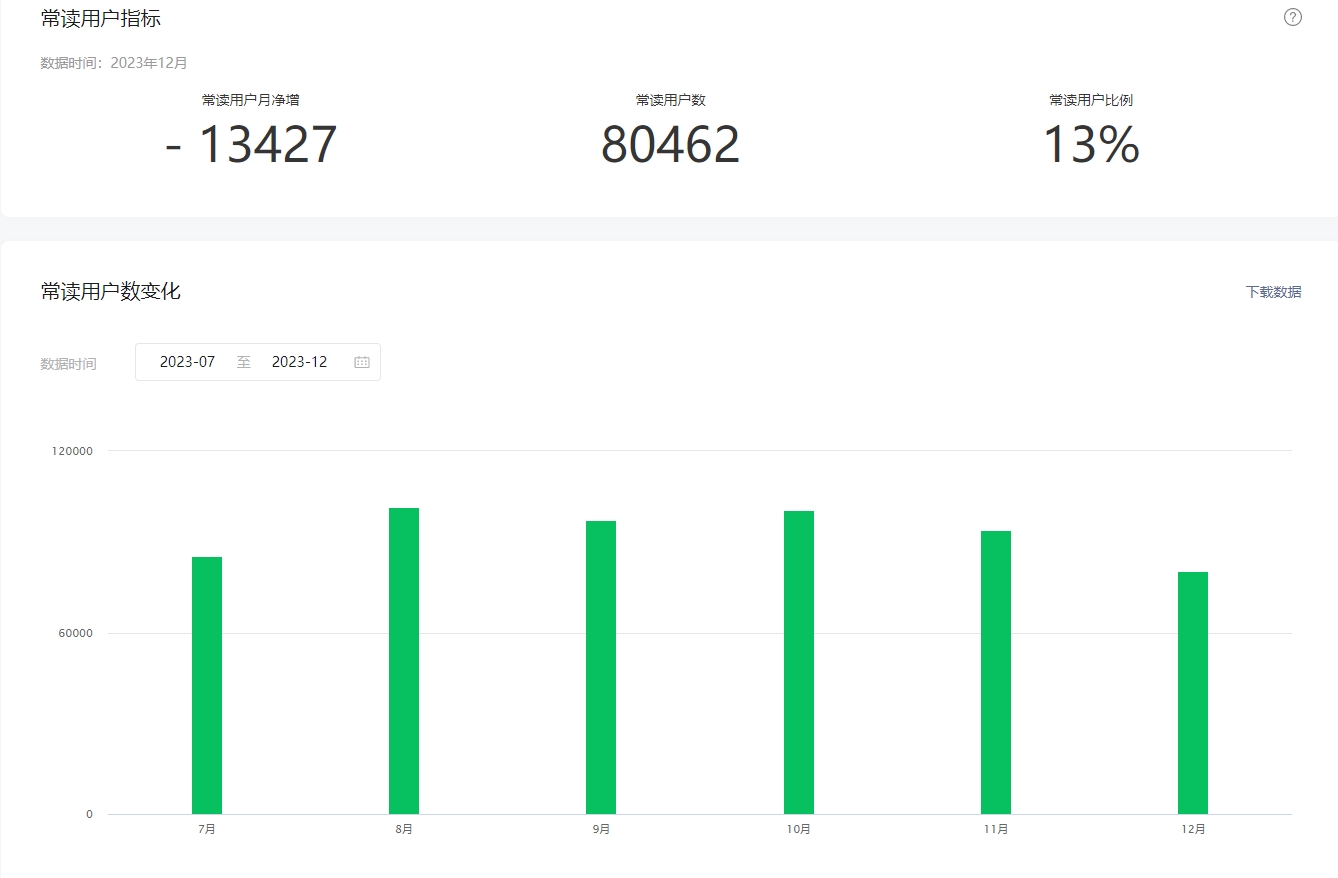This screenshot has height=878, width=1338.
Task: Click the 常读用户数 value 80462
Action: tap(670, 145)
